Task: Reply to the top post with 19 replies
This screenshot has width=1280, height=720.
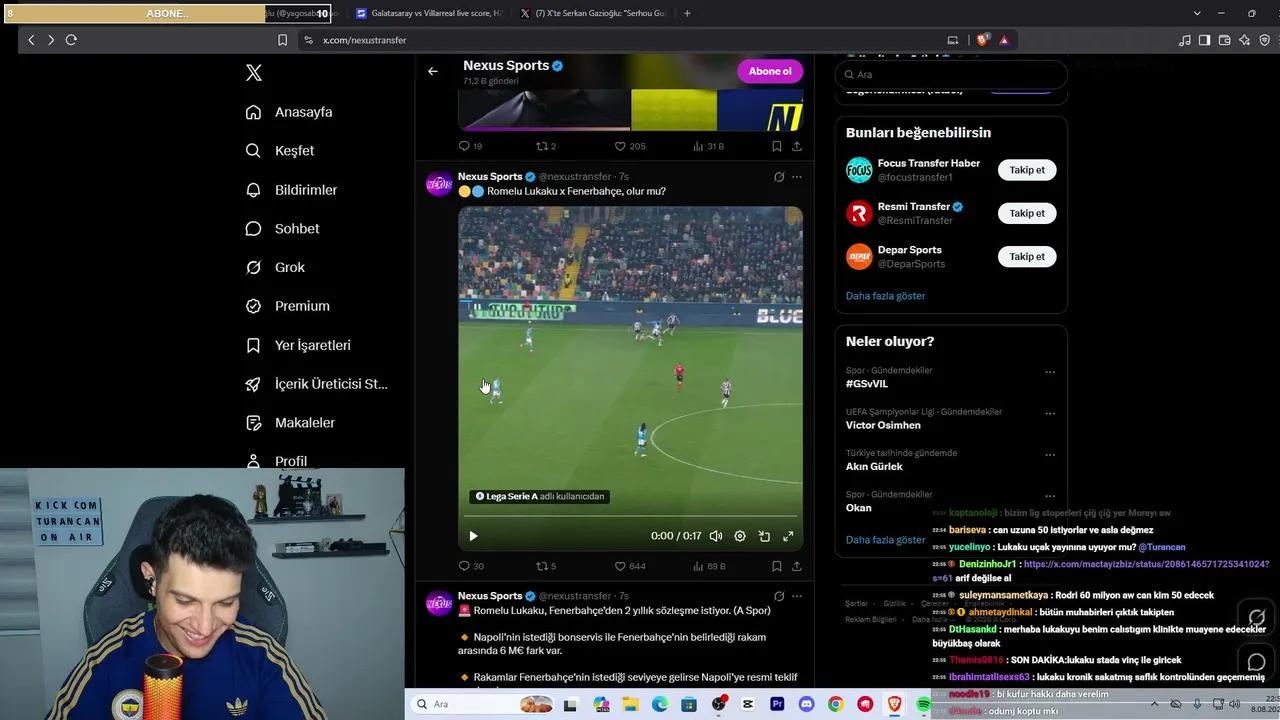Action: click(x=470, y=146)
